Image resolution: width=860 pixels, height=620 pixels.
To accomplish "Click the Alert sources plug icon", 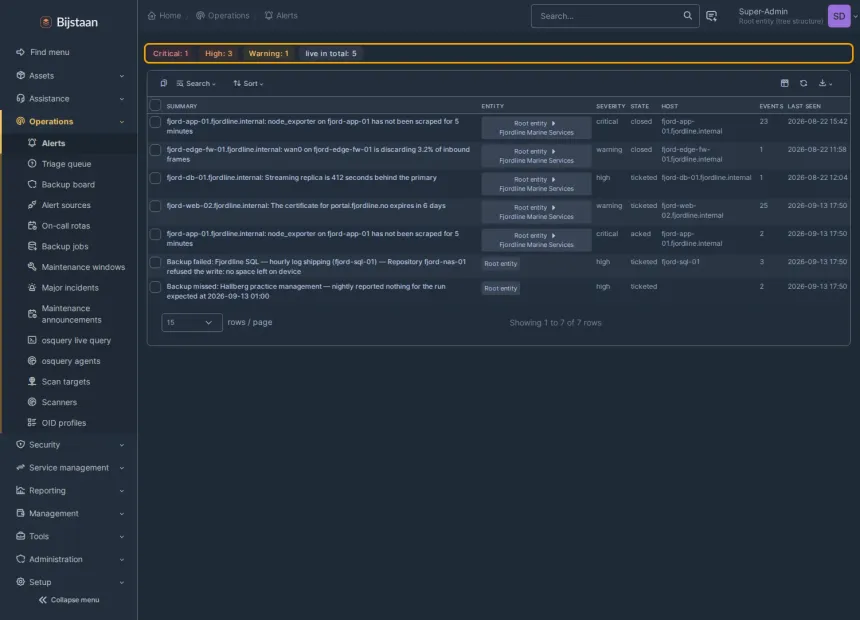I will 32,205.
